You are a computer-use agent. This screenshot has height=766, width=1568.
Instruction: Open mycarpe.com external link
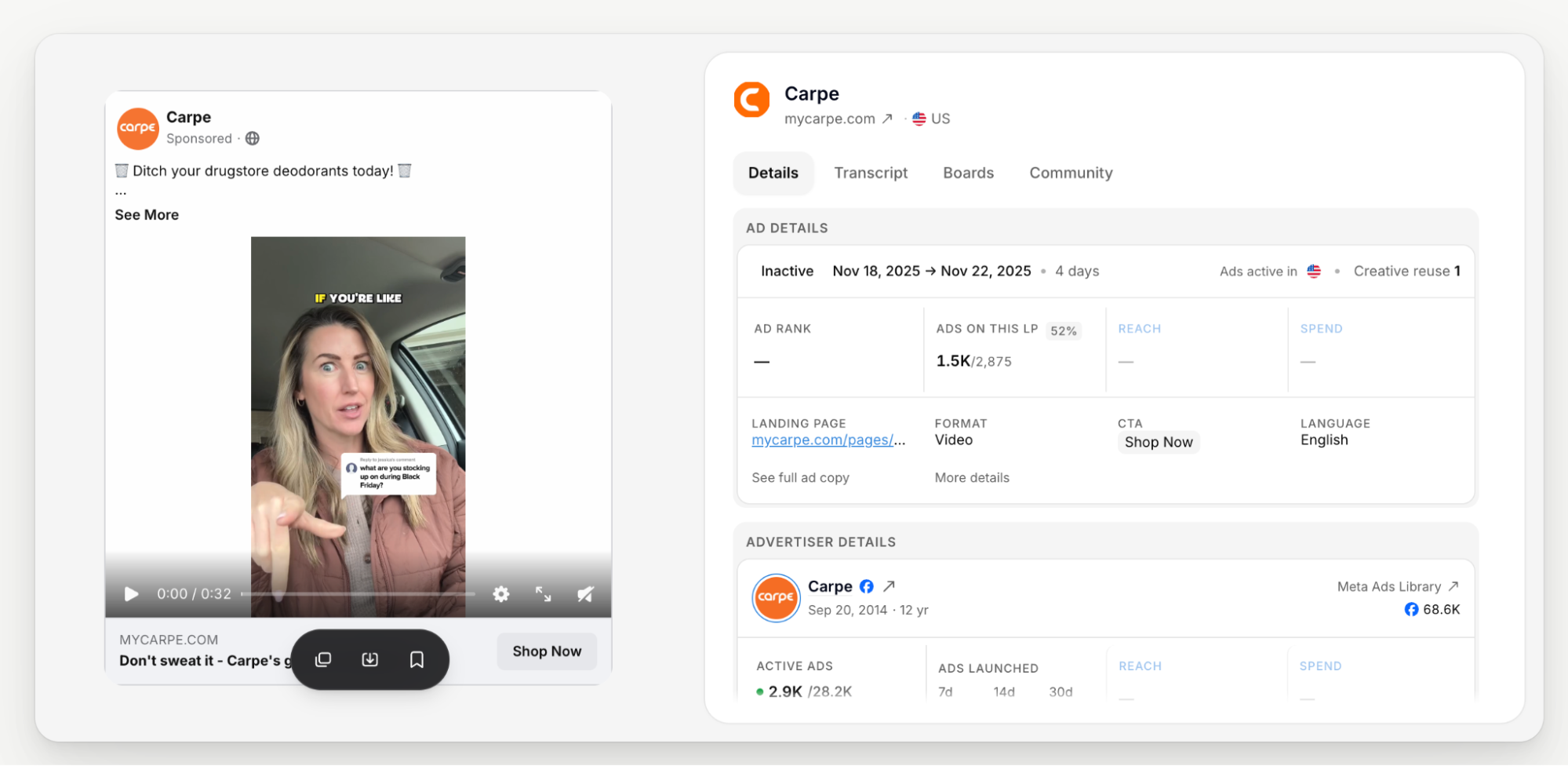pyautogui.click(x=839, y=119)
